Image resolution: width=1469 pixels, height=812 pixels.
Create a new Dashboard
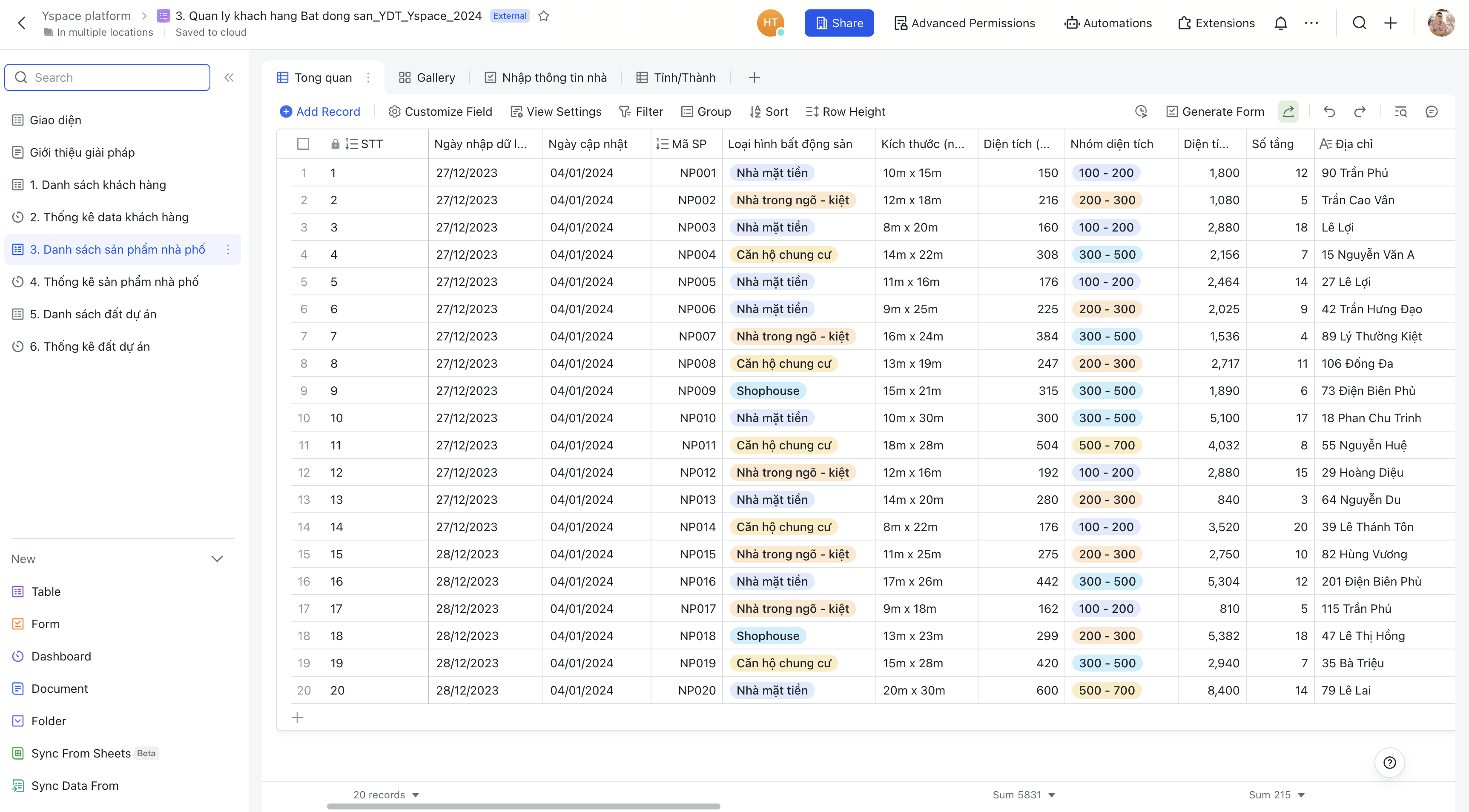coord(52,656)
